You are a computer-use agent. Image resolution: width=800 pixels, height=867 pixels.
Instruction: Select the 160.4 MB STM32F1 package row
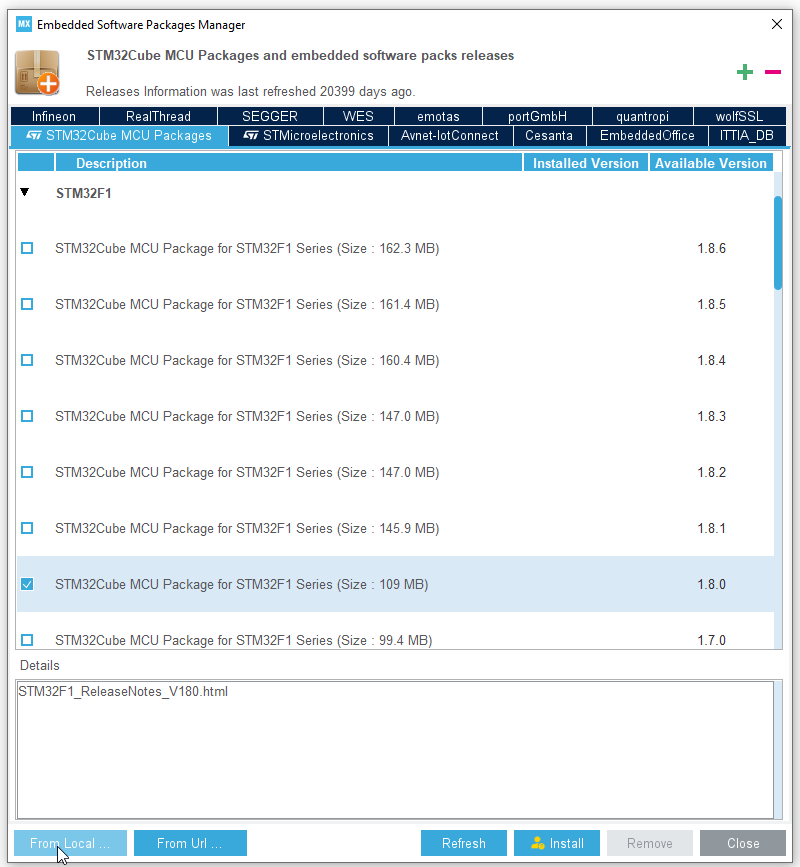395,360
